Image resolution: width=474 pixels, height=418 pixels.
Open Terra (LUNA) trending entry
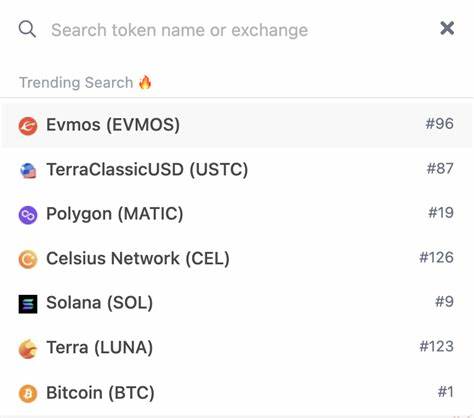pyautogui.click(x=237, y=347)
